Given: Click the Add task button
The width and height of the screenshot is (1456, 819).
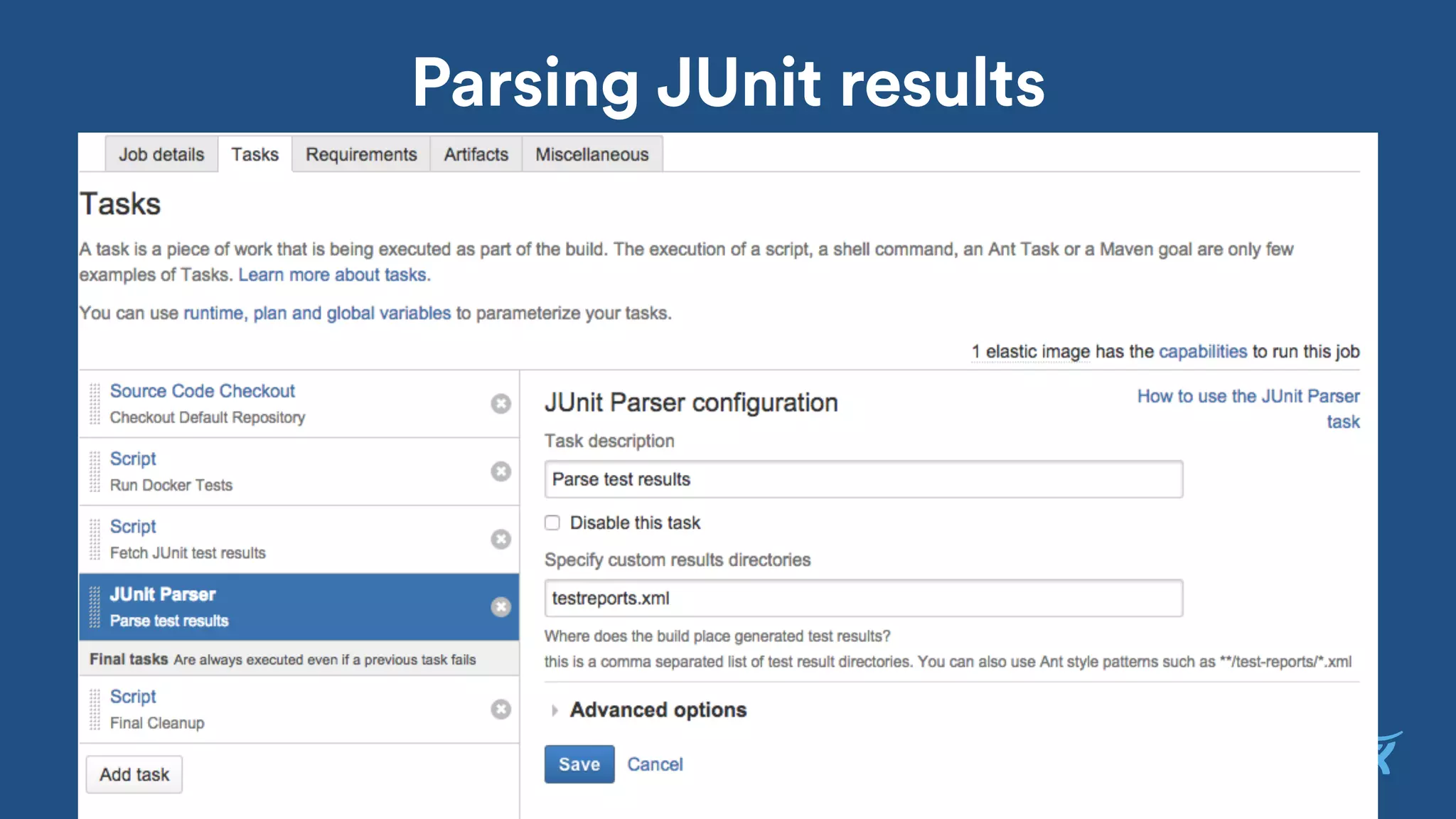Looking at the screenshot, I should pyautogui.click(x=134, y=774).
